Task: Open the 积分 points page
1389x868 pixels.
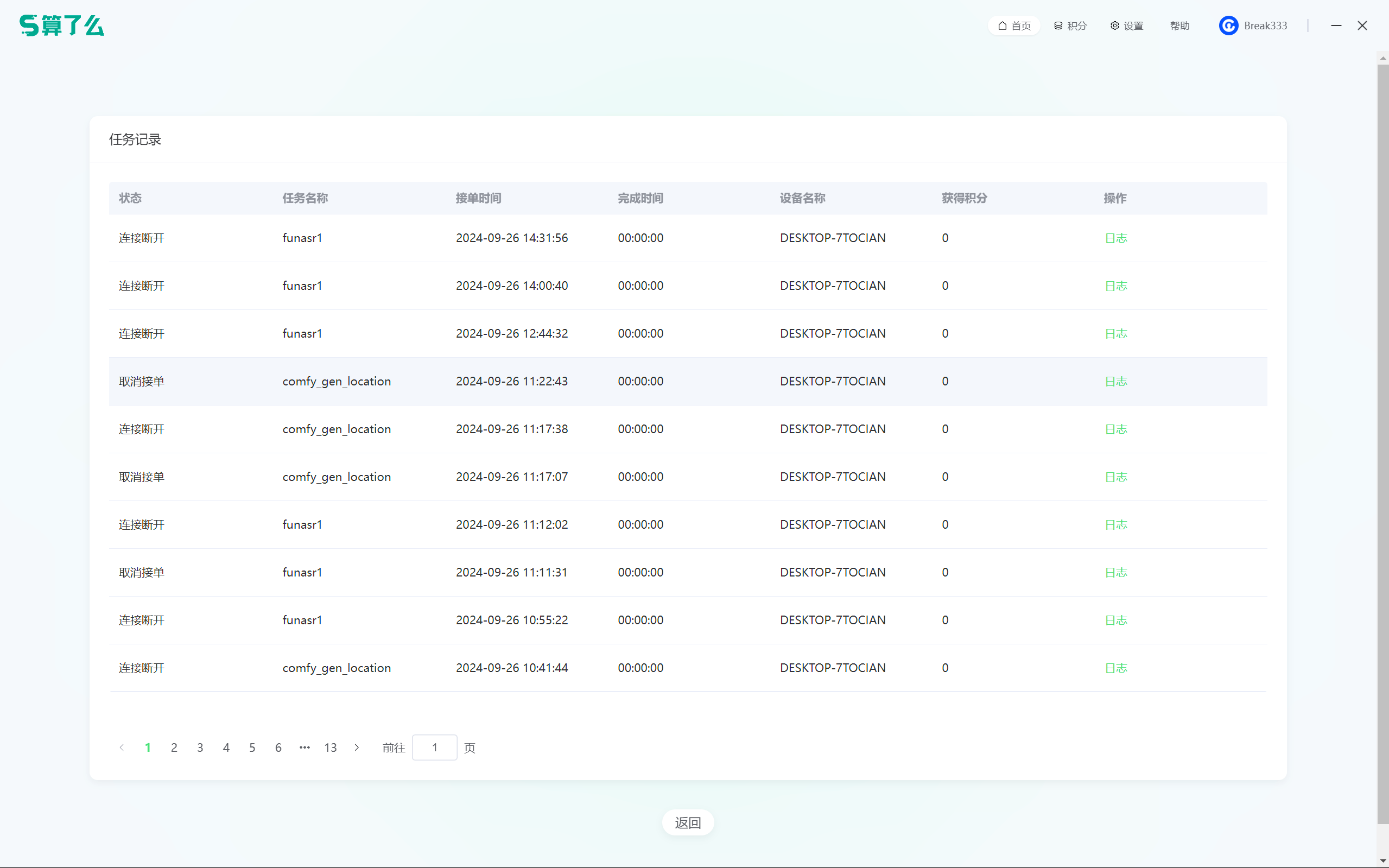Action: (1070, 26)
